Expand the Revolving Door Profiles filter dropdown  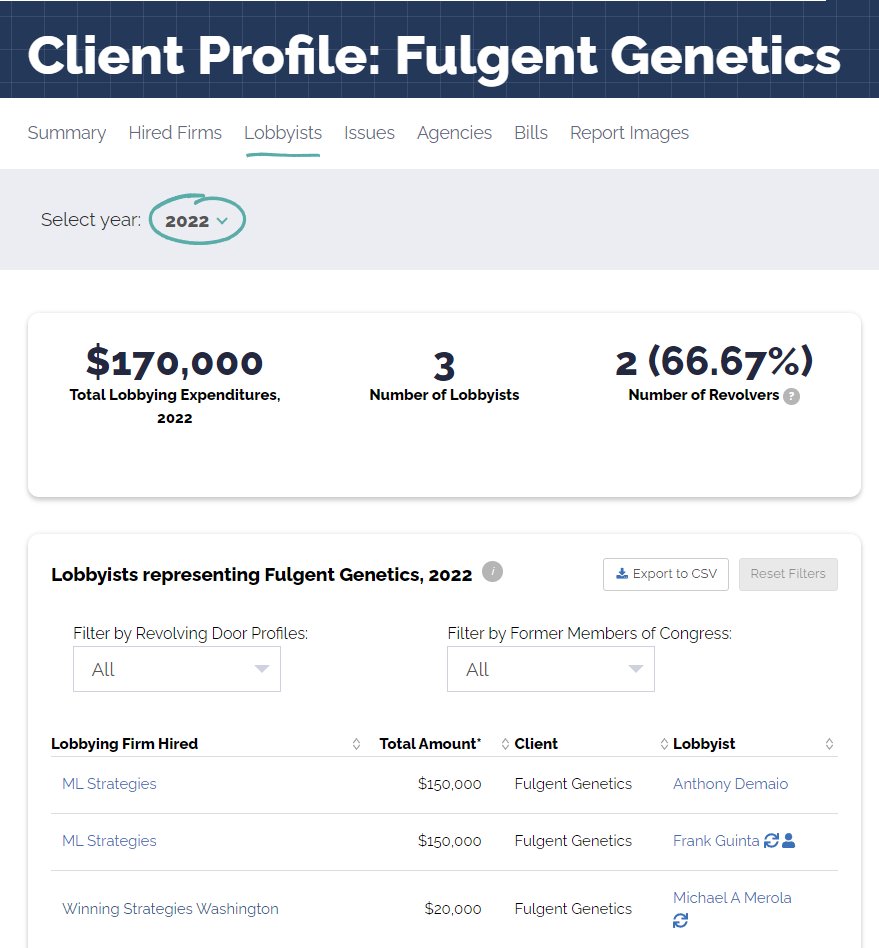(x=177, y=669)
